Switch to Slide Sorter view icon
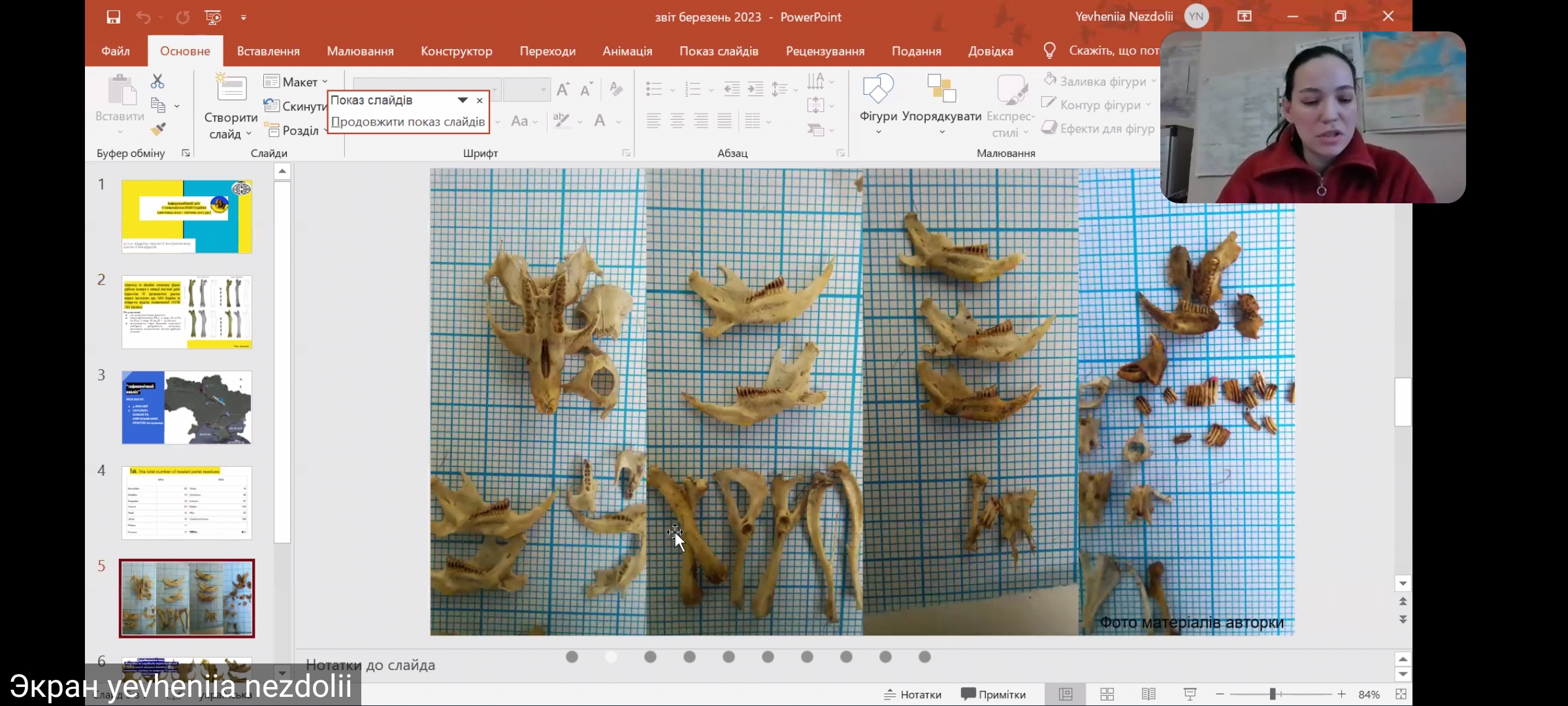This screenshot has height=706, width=1568. pos(1107,694)
